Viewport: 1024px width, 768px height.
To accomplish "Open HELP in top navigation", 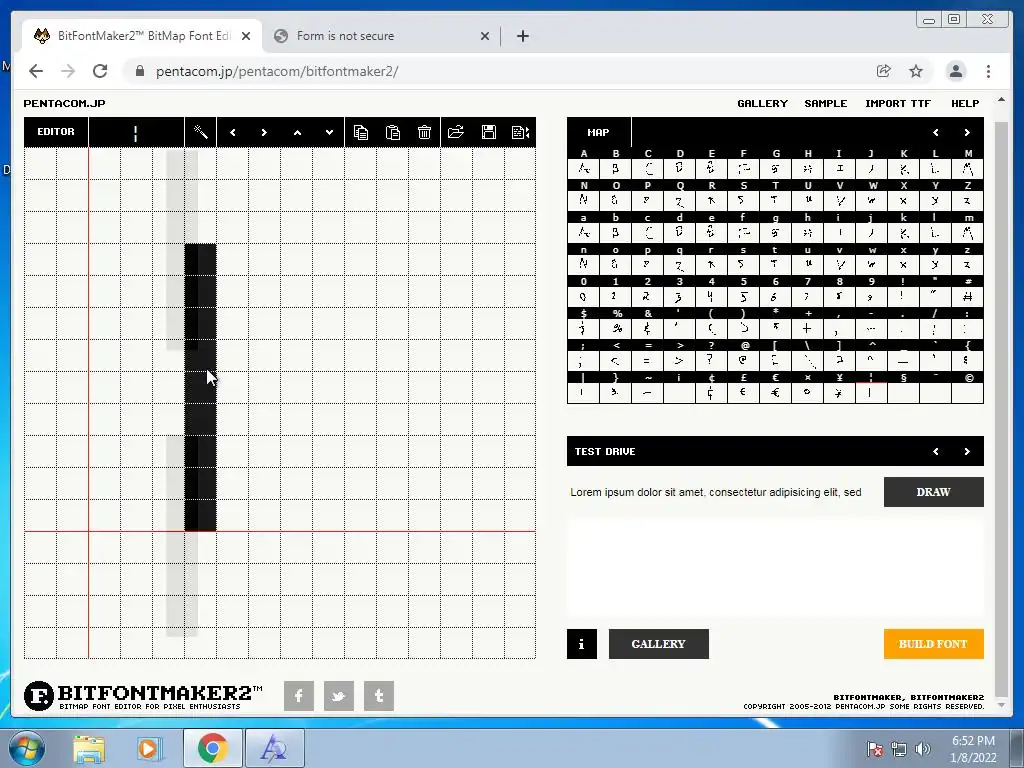I will [965, 103].
